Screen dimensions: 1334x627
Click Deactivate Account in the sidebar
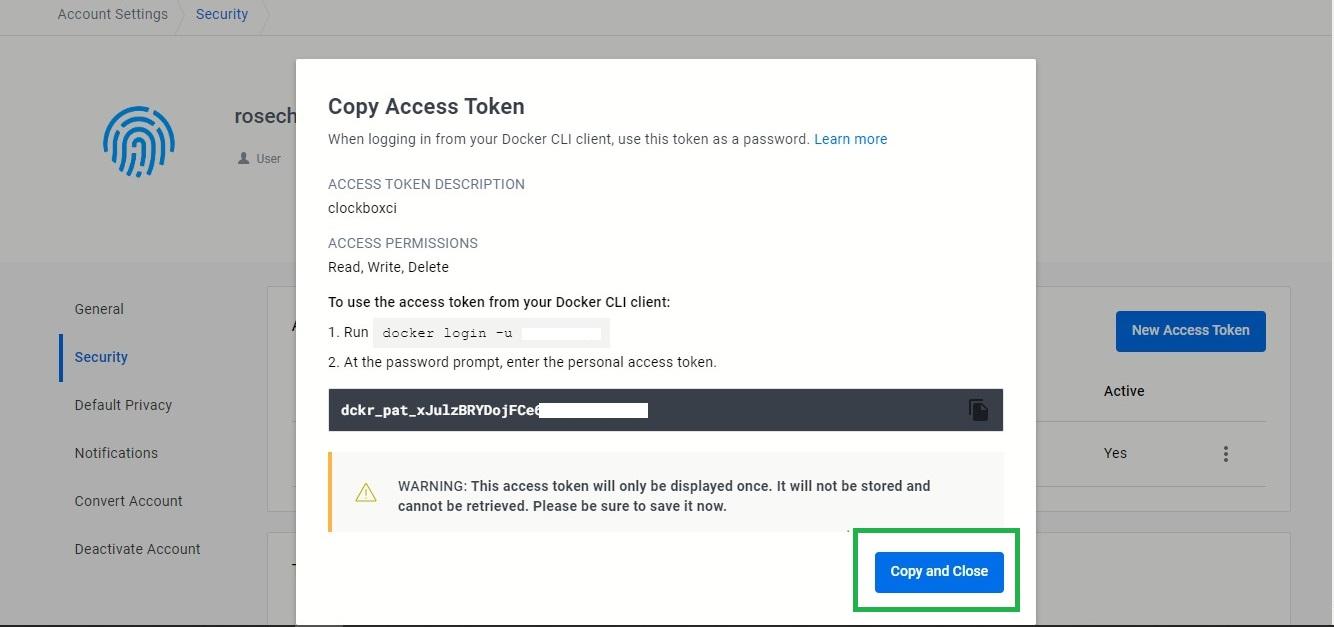pos(137,549)
